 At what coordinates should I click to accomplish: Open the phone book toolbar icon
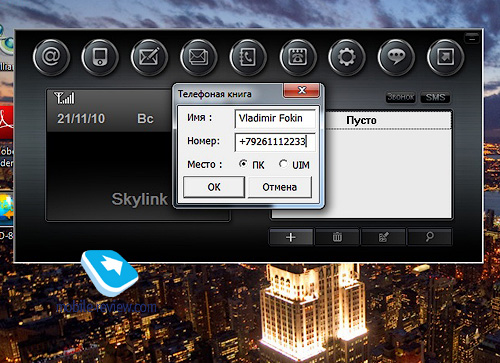[x=248, y=57]
